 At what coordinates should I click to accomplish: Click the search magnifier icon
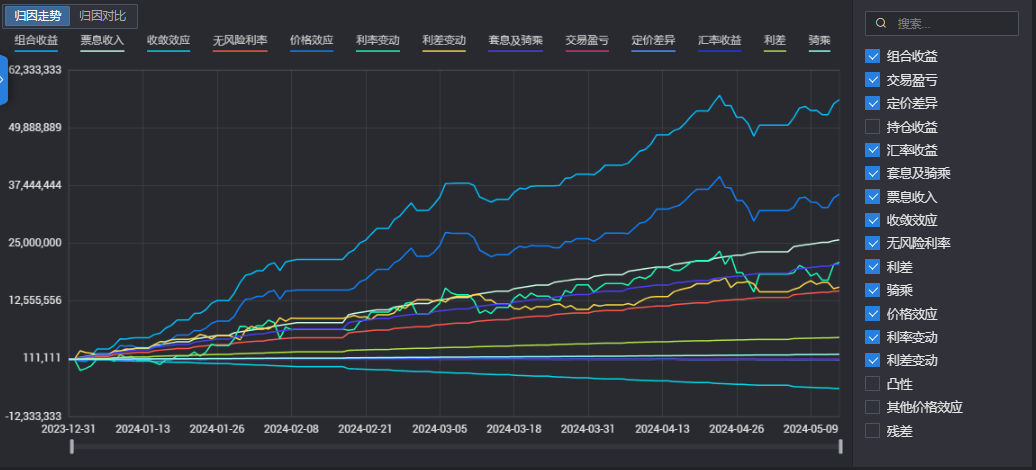881,23
